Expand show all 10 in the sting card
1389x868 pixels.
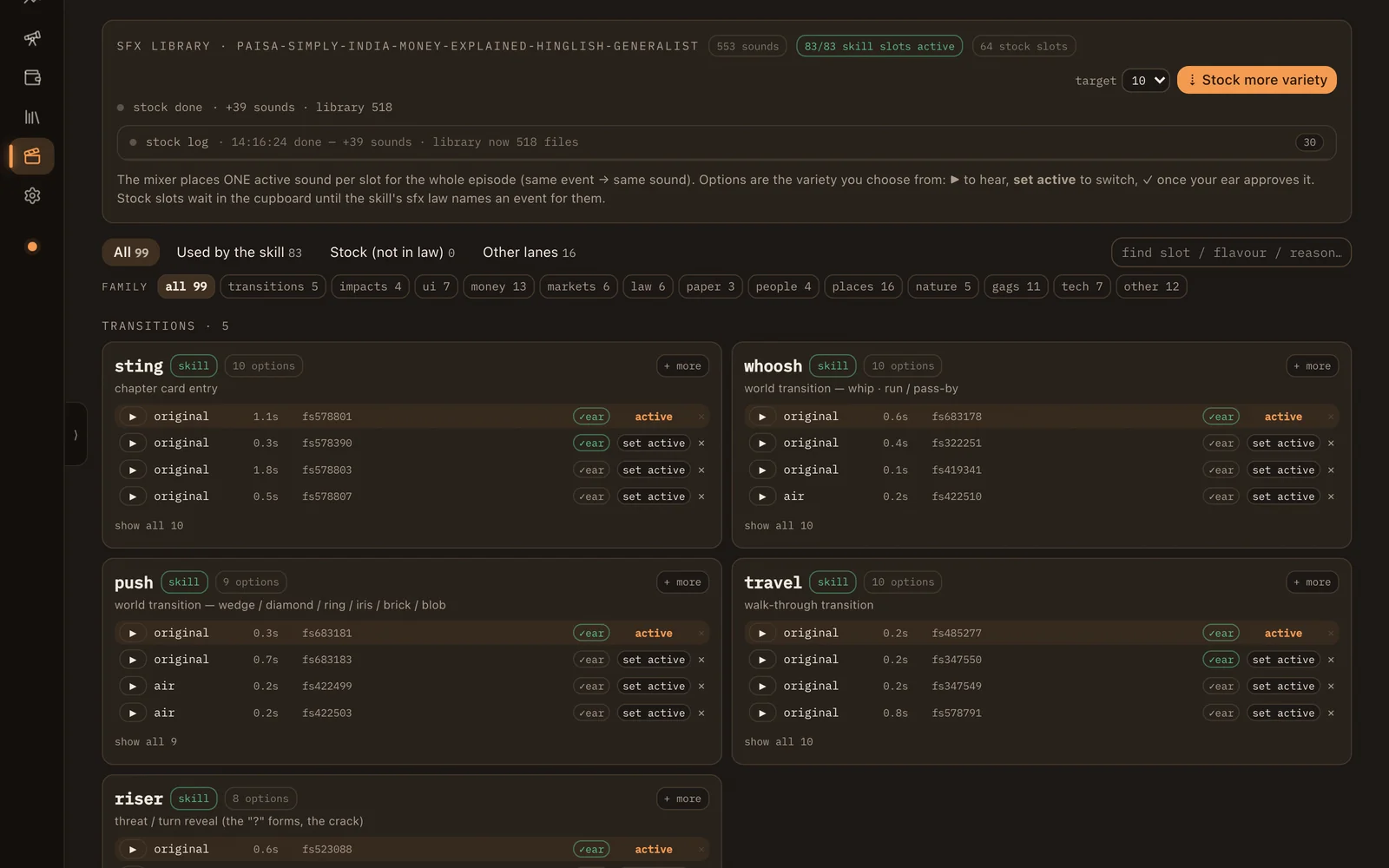(x=148, y=526)
